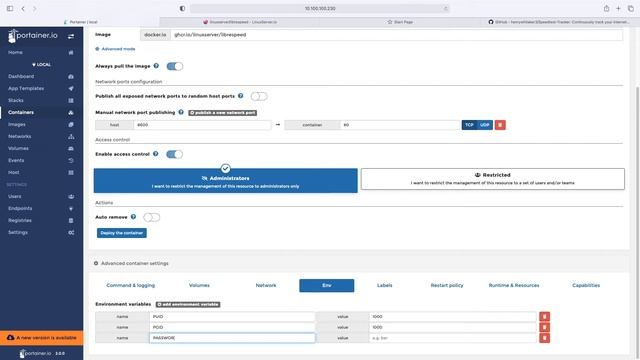Show help for Manual network port publishing
This screenshot has height=360, width=640.
181,112
